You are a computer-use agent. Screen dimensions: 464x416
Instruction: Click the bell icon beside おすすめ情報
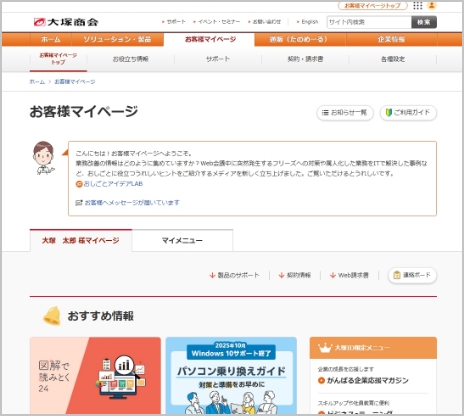[52, 316]
